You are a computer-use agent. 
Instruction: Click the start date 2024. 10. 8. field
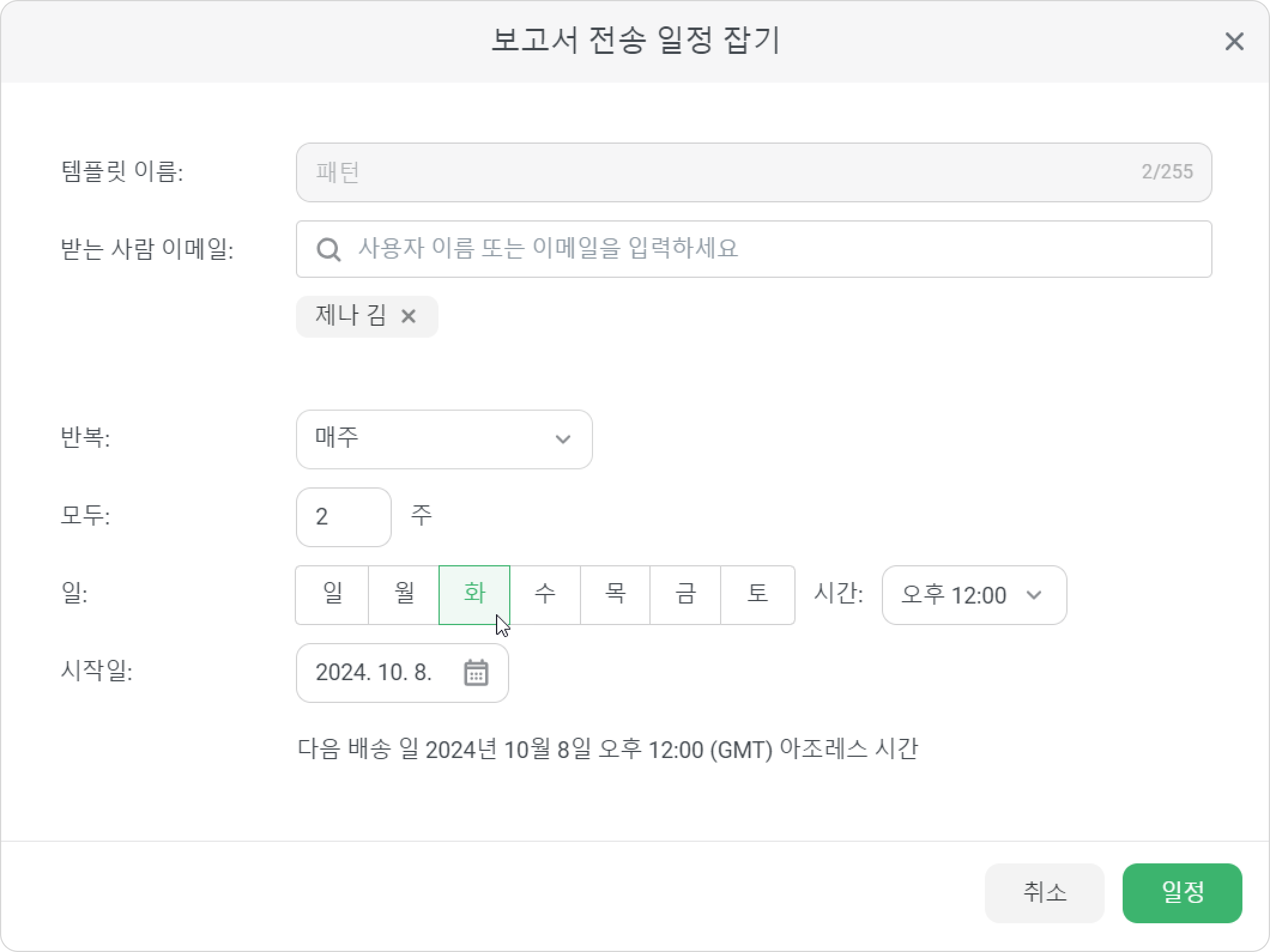click(403, 673)
